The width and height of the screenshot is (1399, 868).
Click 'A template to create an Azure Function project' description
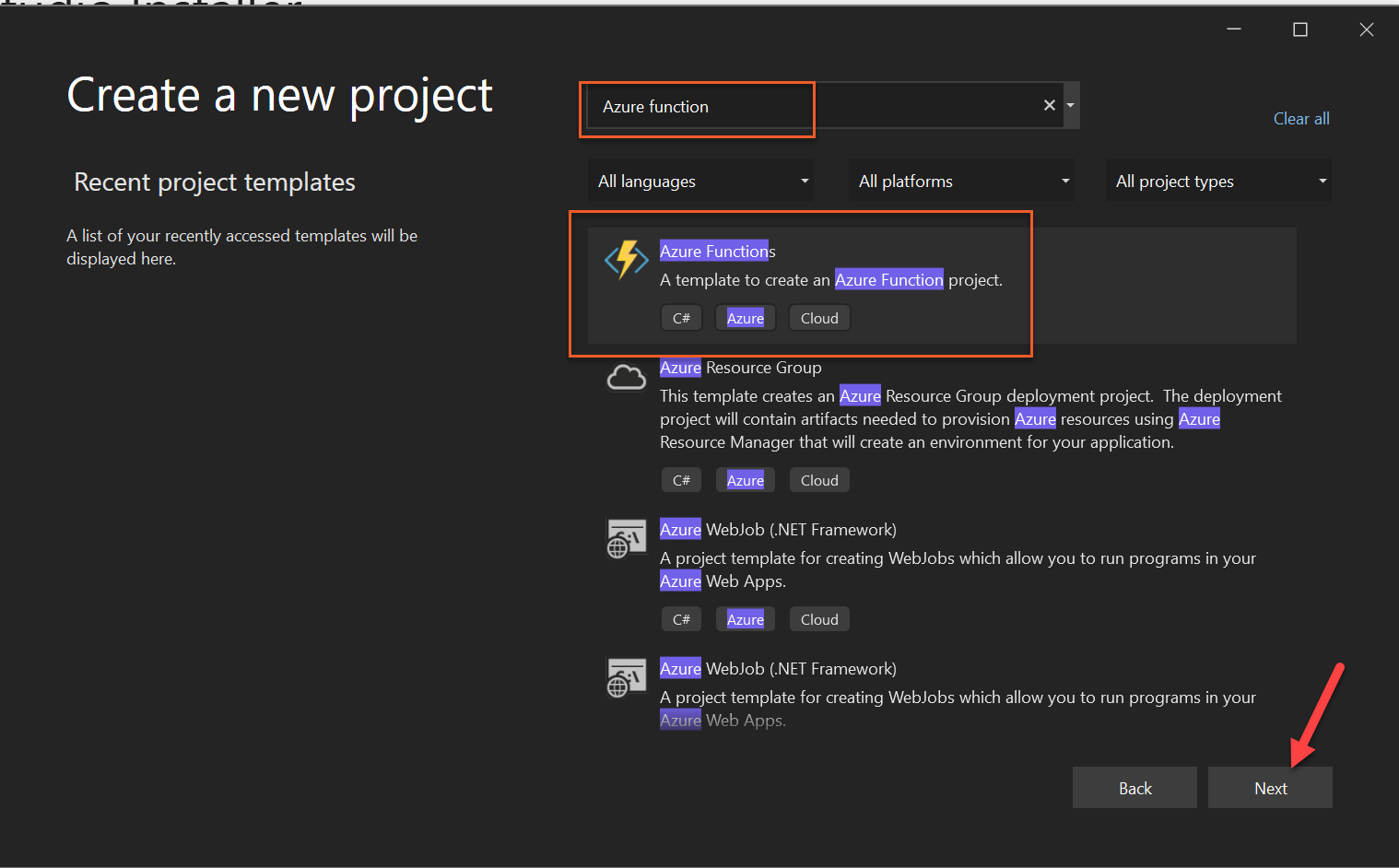tap(831, 279)
